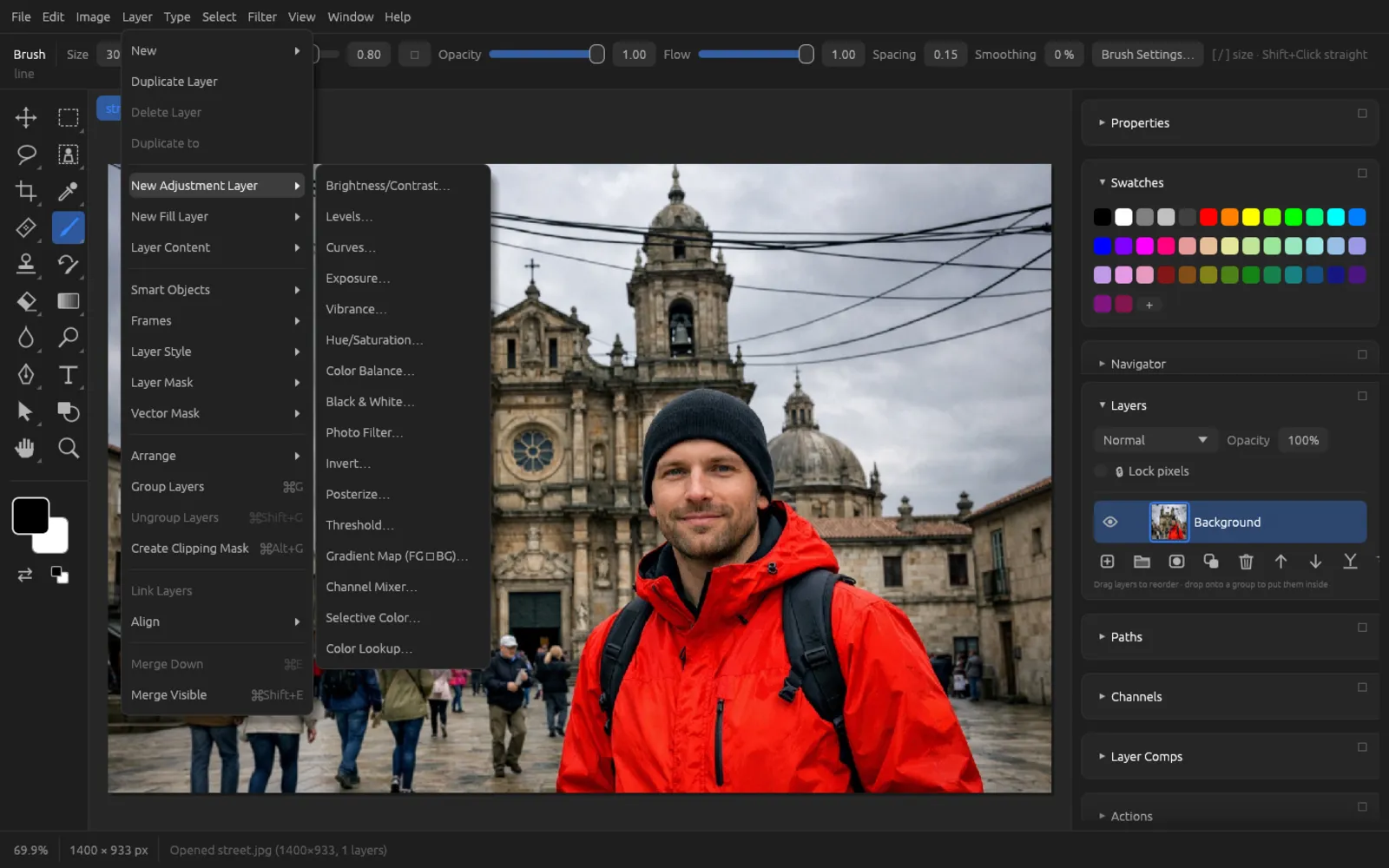Pick the red swatch color

(1208, 217)
